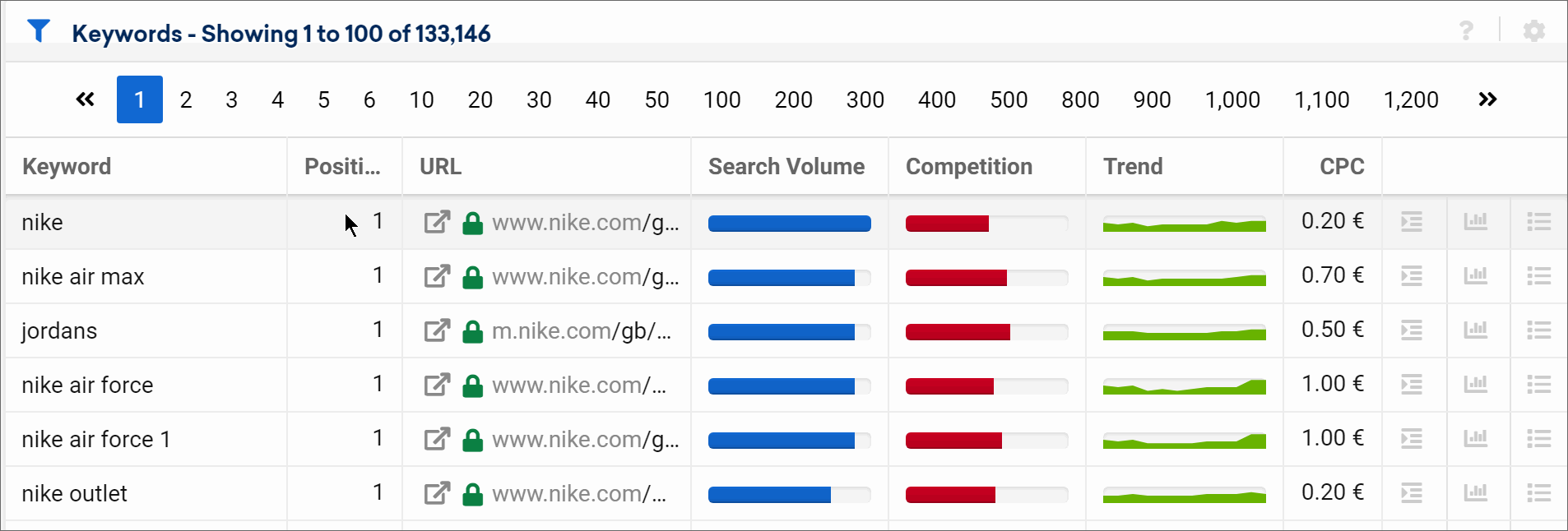The width and height of the screenshot is (1568, 531).
Task: Go to first page double left arrow
Action: [x=85, y=99]
